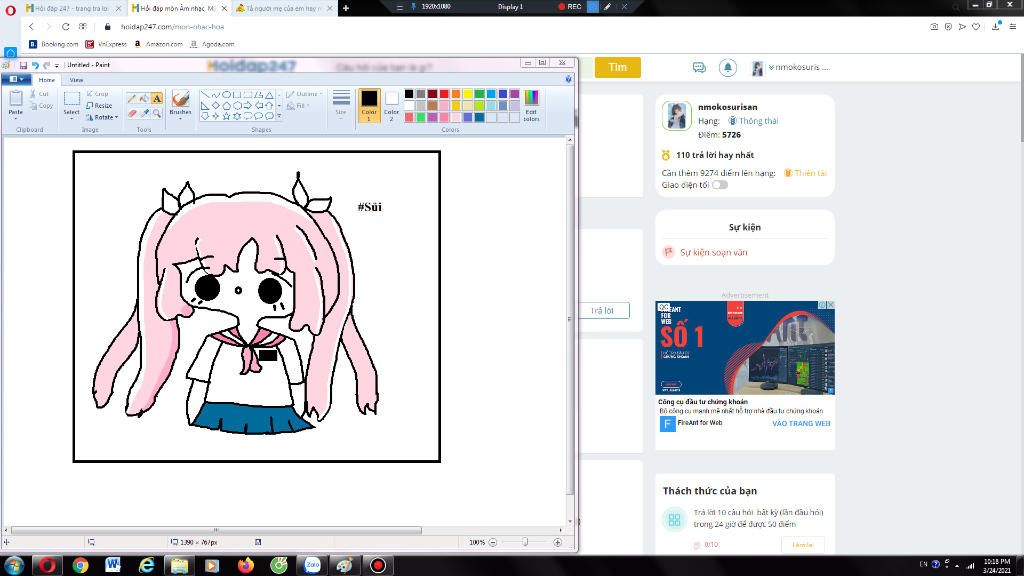This screenshot has width=1024, height=576.
Task: Open Zalo from the taskbar
Action: click(x=312, y=566)
